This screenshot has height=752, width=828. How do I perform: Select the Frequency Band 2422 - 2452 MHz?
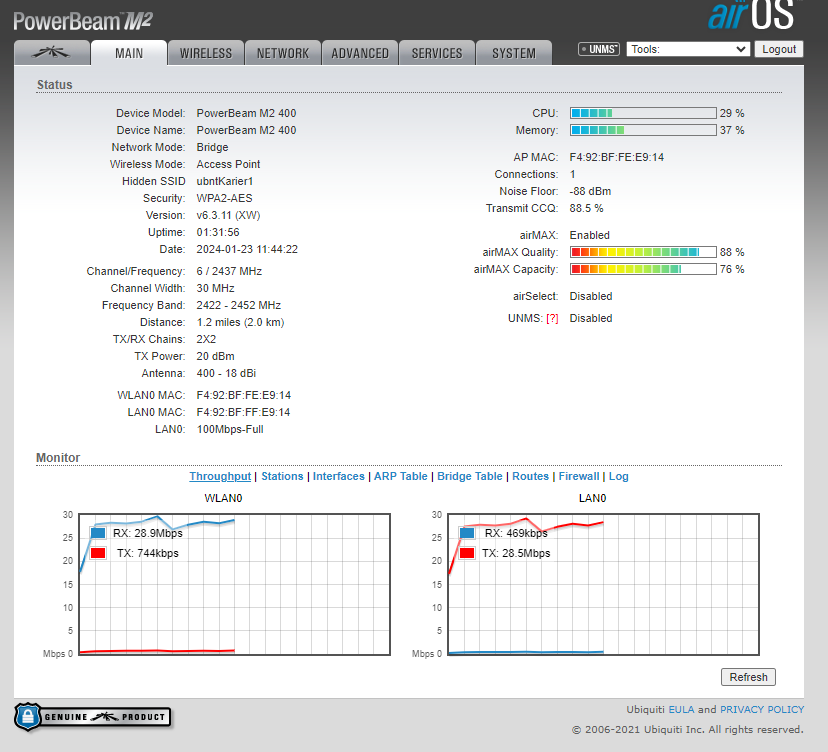pos(239,305)
